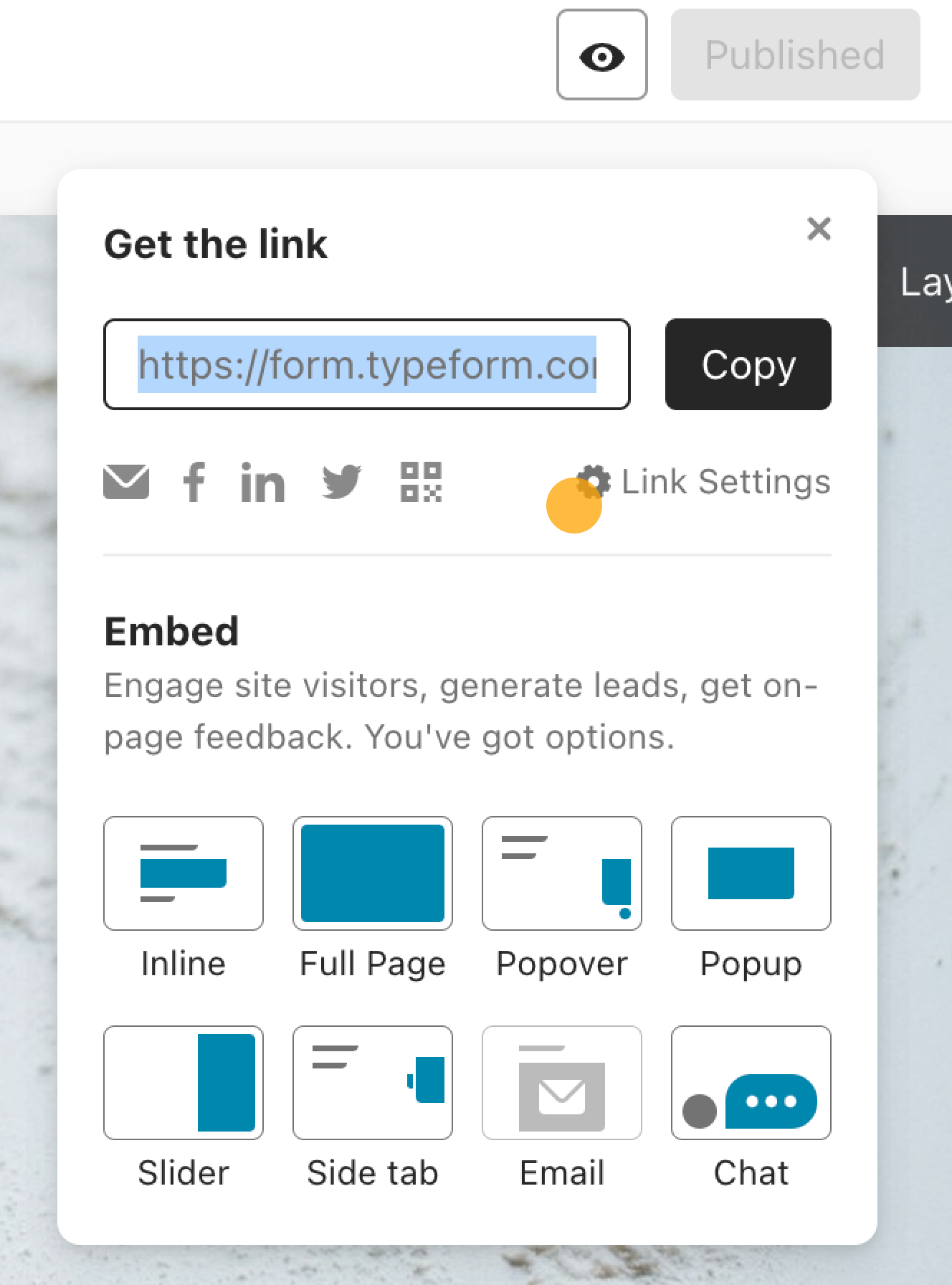Click inside the form URL field
952x1285 pixels.
pyautogui.click(x=367, y=364)
